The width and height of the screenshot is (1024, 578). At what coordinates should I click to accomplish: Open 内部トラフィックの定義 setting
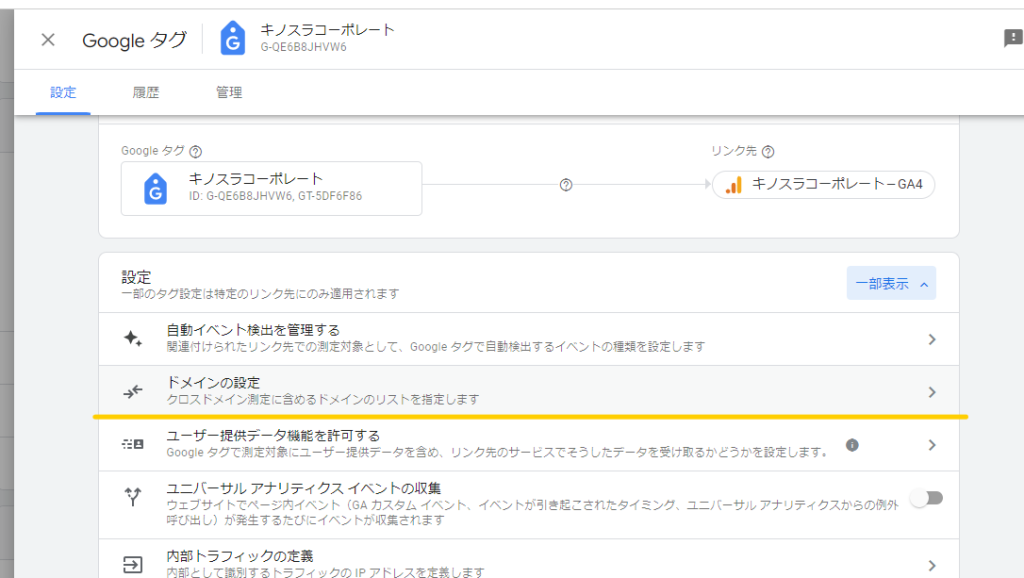pyautogui.click(x=529, y=558)
